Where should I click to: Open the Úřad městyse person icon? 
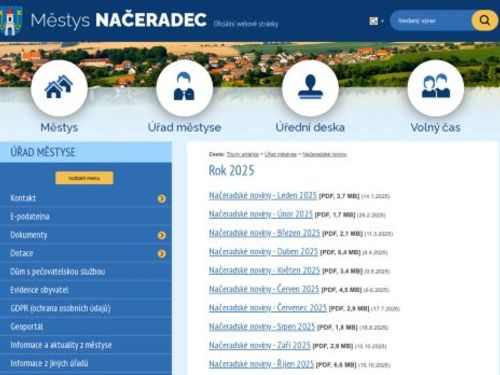[184, 88]
